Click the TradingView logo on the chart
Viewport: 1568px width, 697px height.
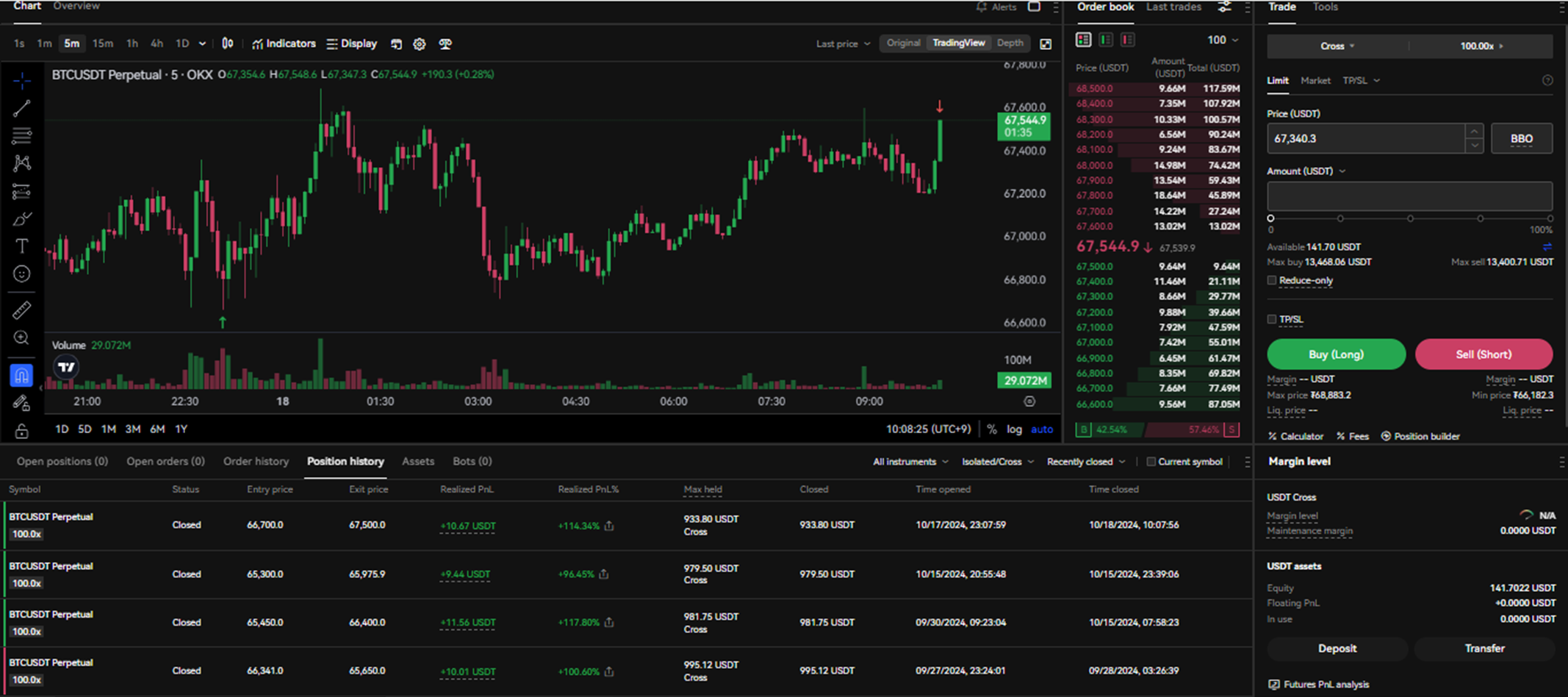[66, 367]
